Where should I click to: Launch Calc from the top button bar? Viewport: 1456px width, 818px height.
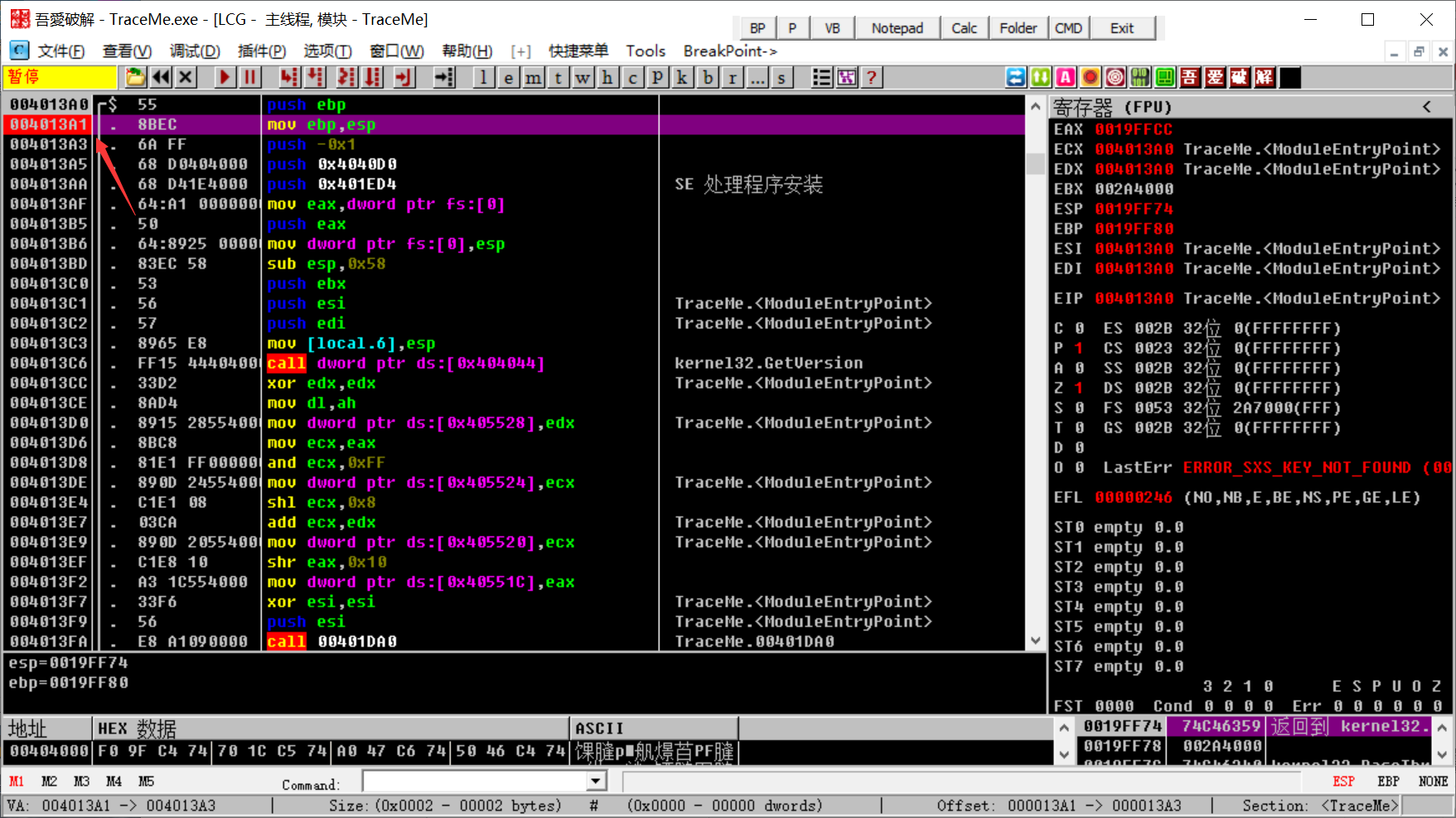coord(964,28)
